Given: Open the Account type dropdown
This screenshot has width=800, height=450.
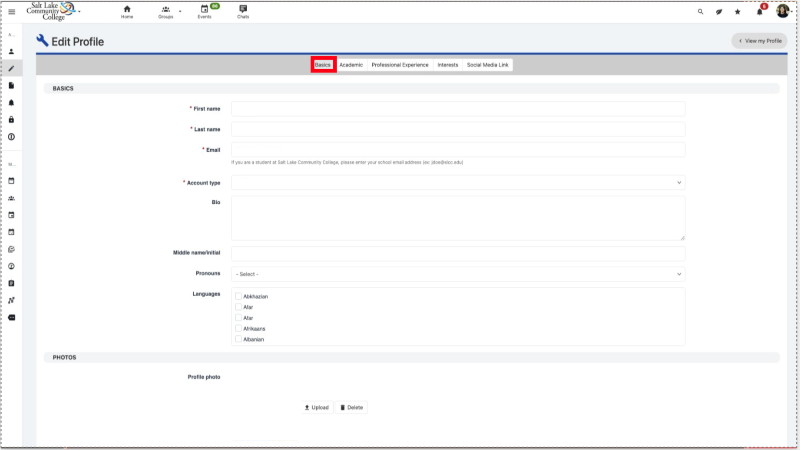Looking at the screenshot, I should tap(458, 183).
